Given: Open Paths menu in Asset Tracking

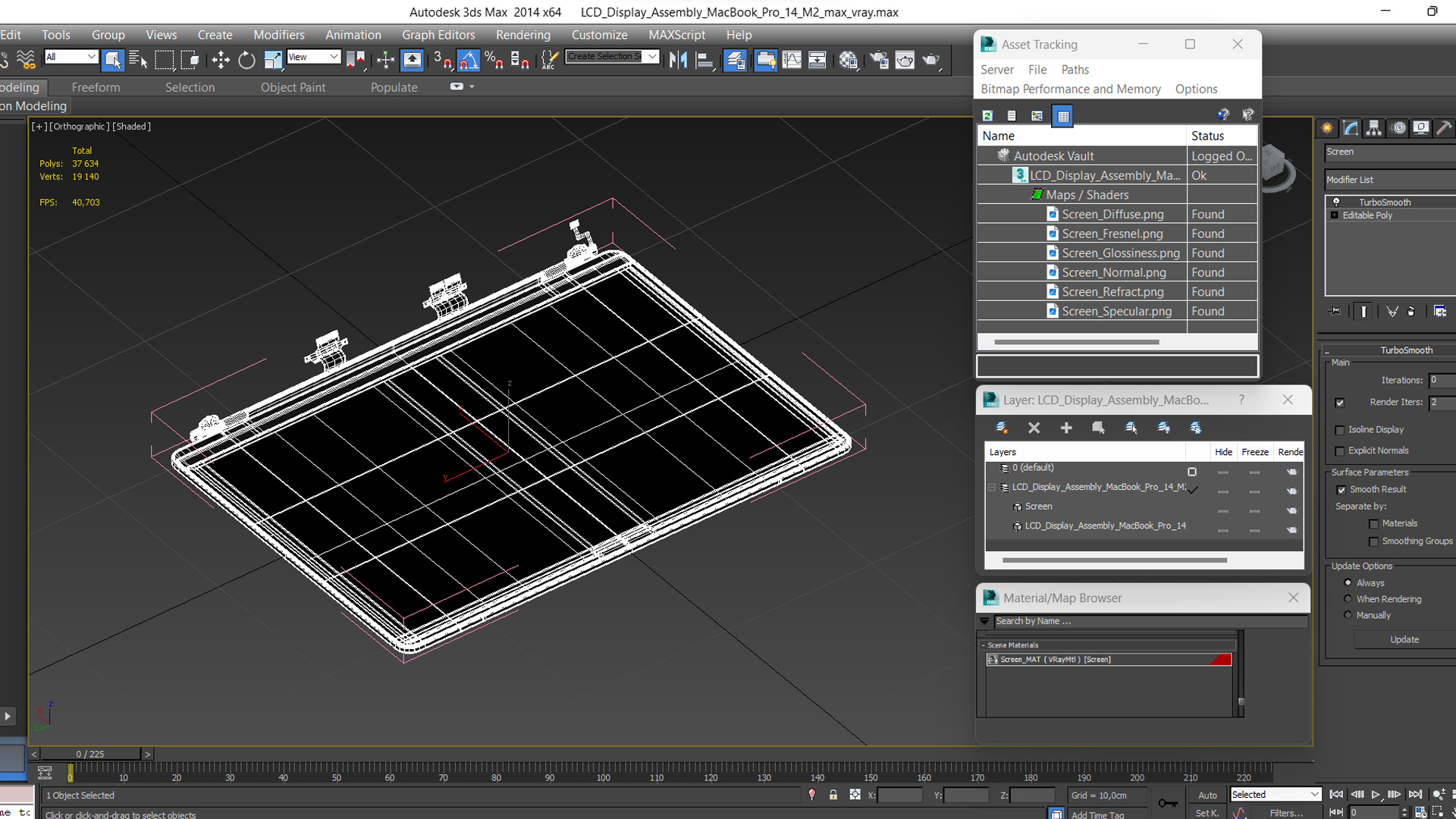Looking at the screenshot, I should click(1075, 69).
